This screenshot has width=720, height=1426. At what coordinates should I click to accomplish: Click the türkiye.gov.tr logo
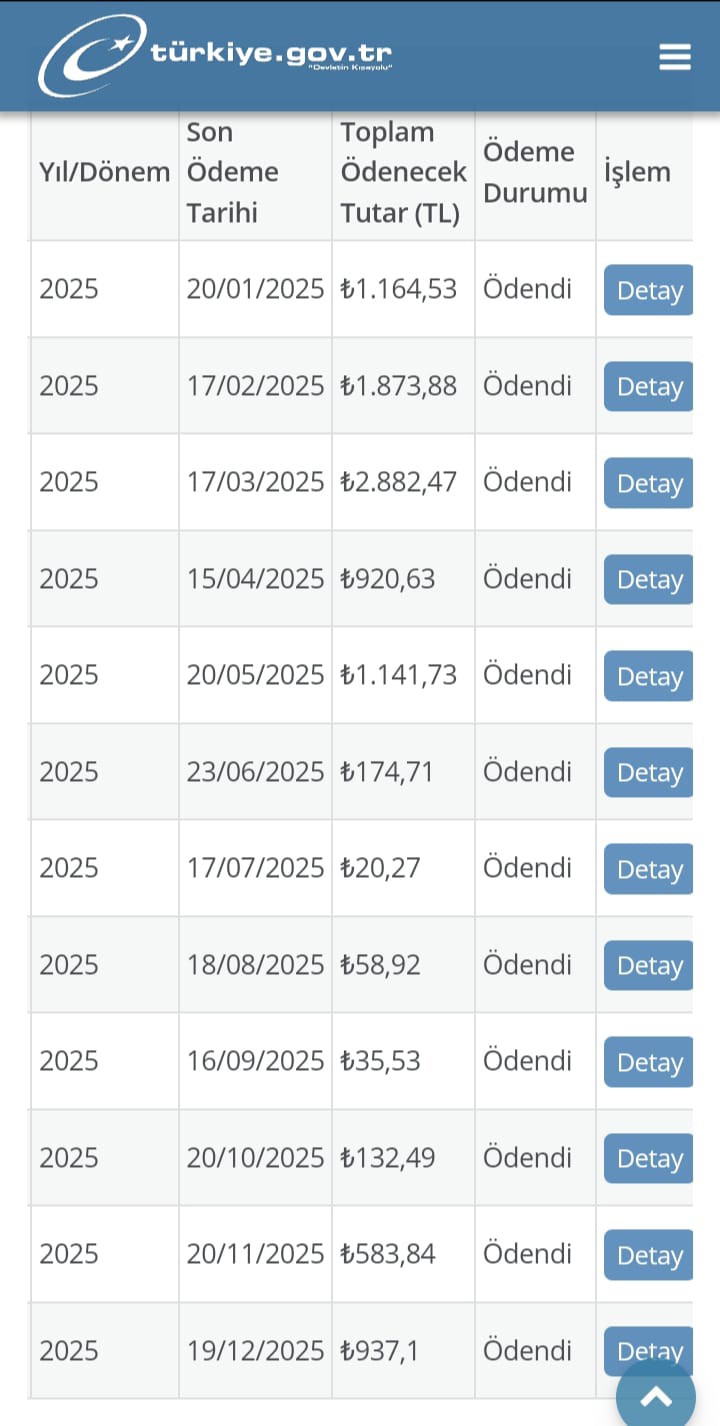(x=217, y=55)
